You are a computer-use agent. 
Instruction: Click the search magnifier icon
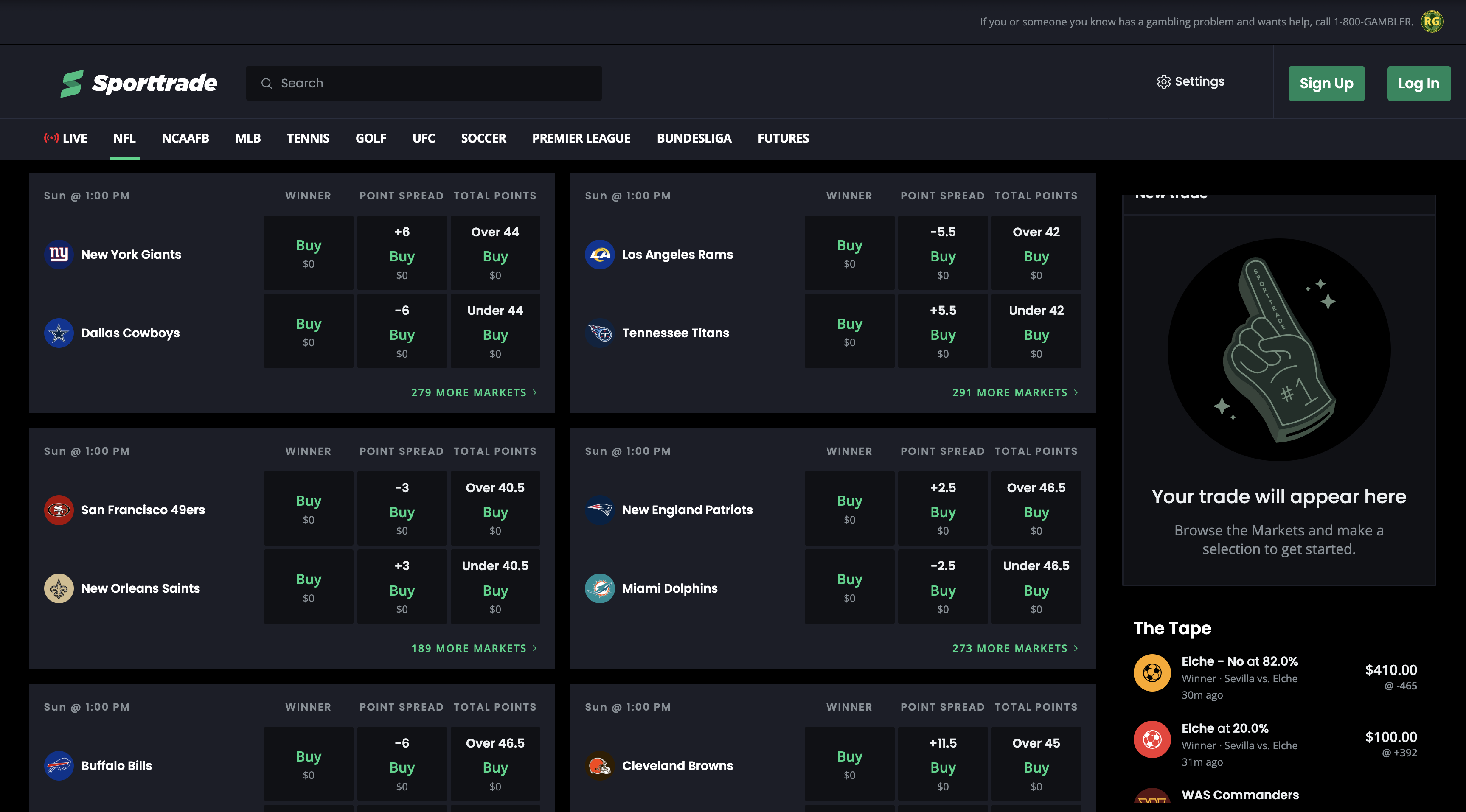[x=267, y=84]
